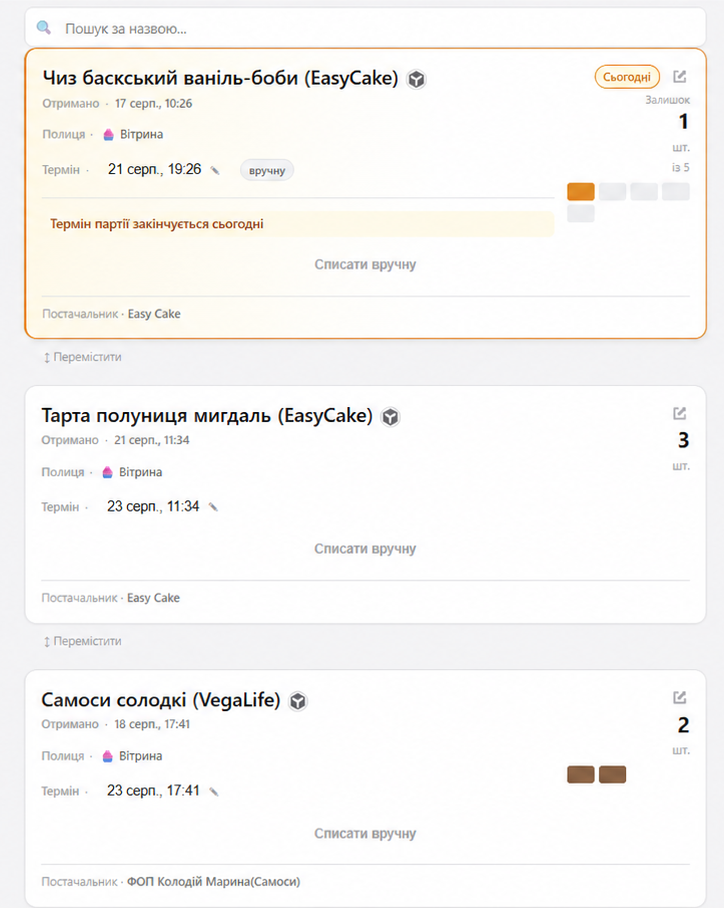Click the cupcake shelf icon on Чиз баскський card

108,135
